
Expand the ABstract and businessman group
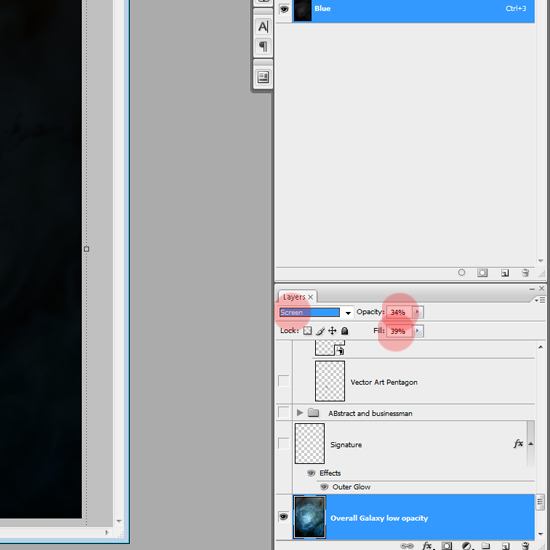click(300, 413)
